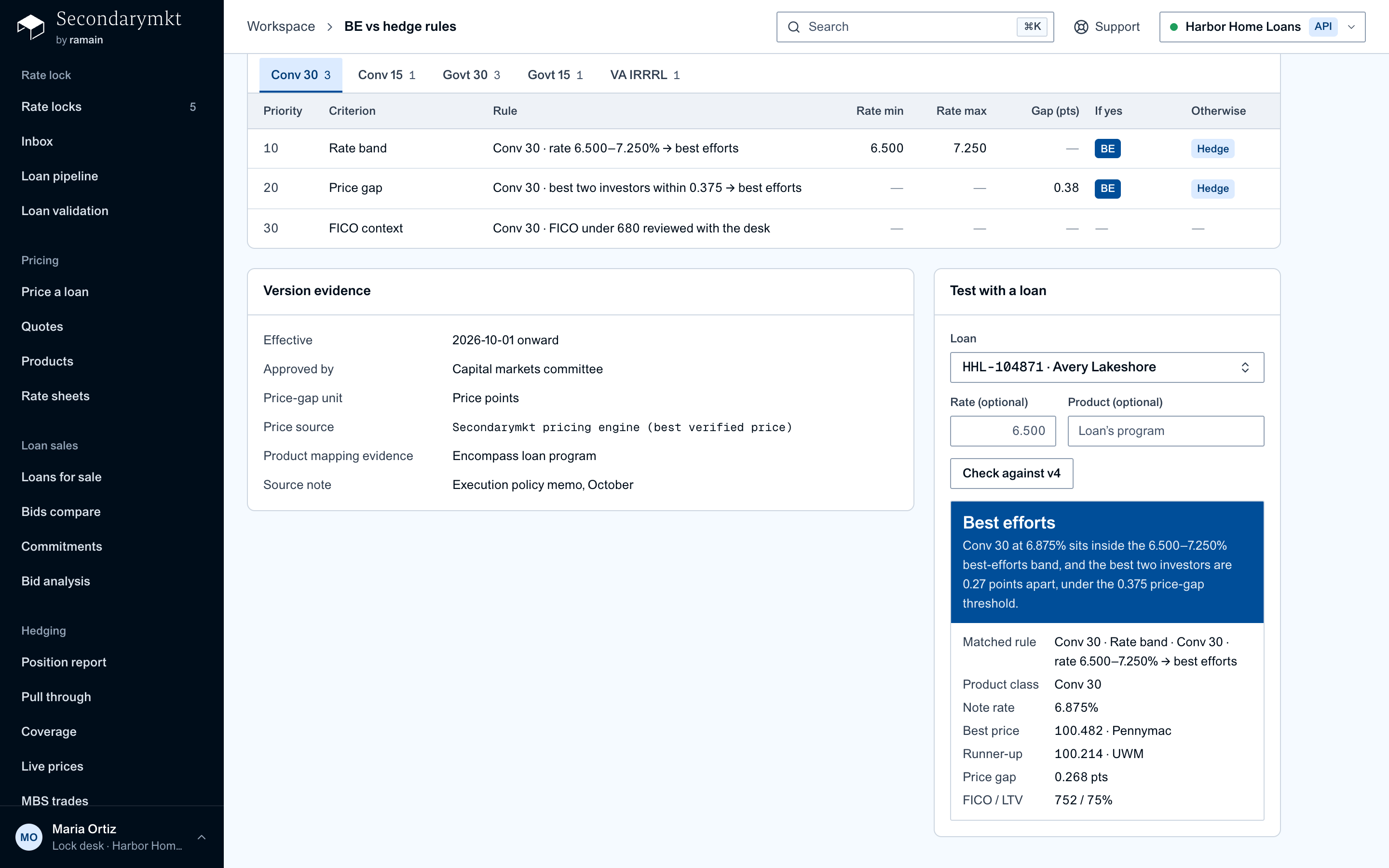
Task: Click the Support lifebuoy icon
Action: coord(1081,27)
